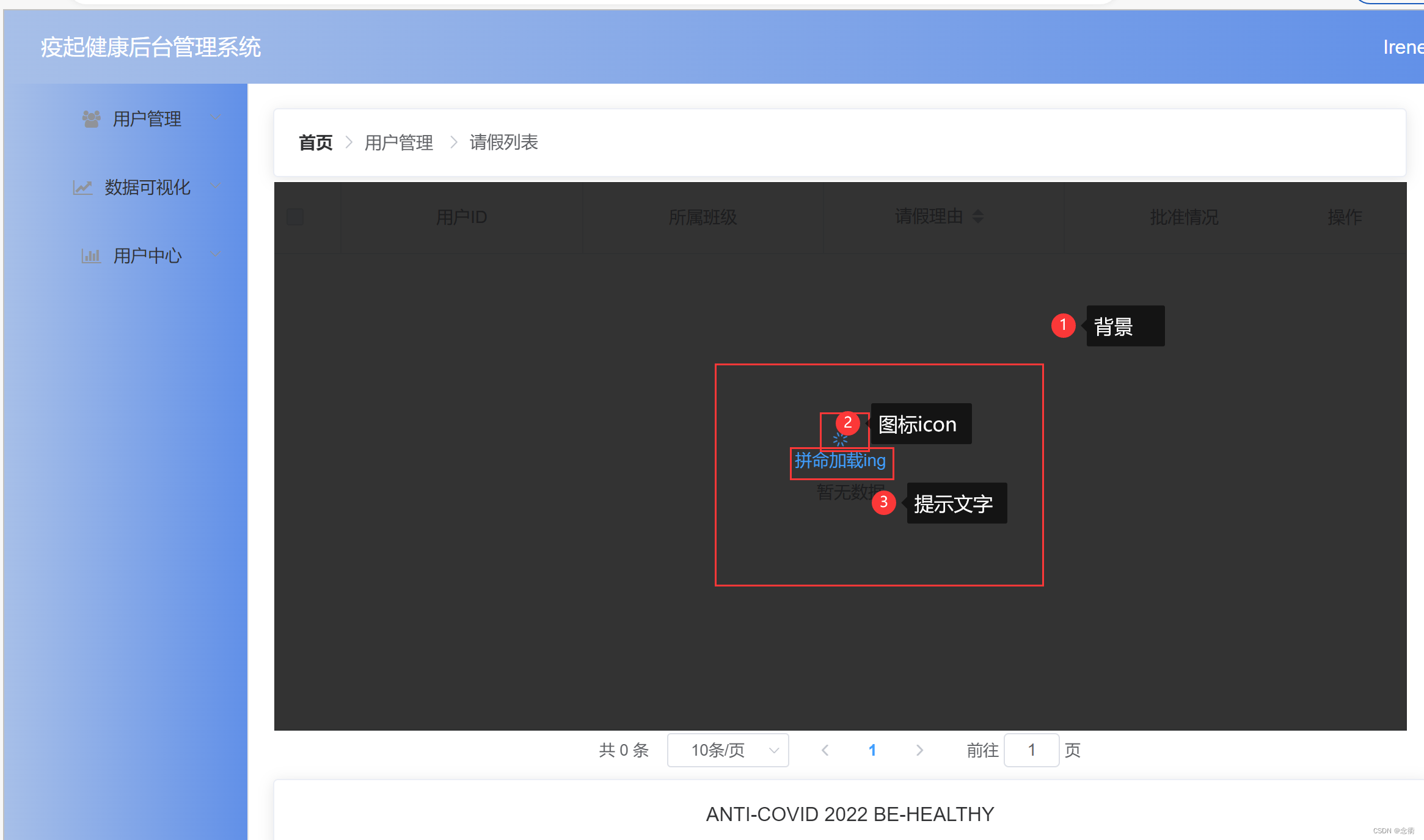Click the 前往 page number input field
This screenshot has width=1424, height=840.
click(1031, 750)
